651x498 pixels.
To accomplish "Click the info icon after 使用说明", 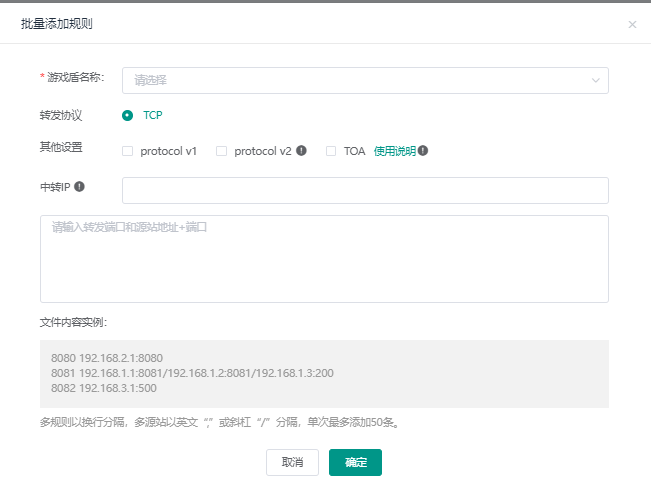I will click(423, 151).
